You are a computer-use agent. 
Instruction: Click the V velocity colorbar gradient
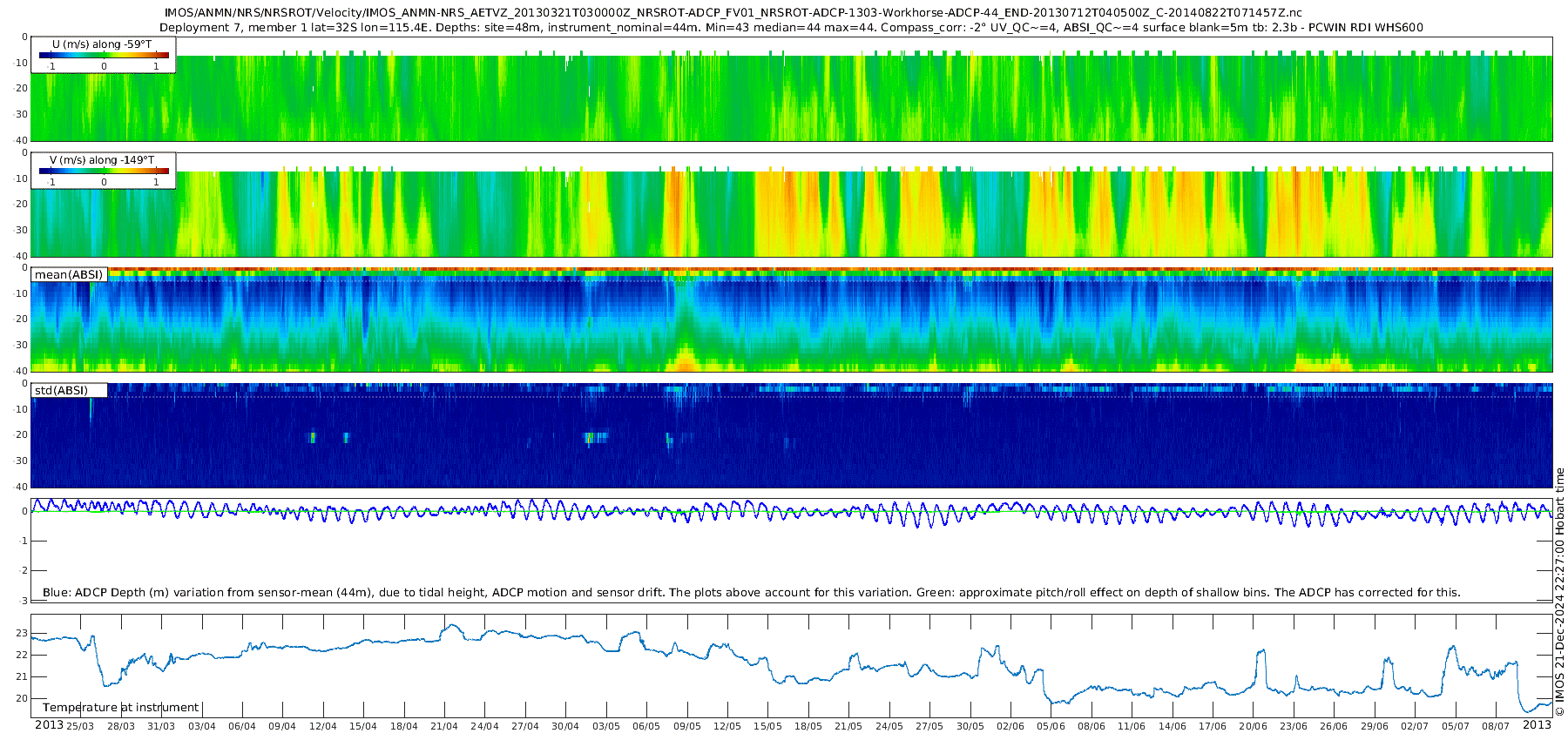(x=104, y=171)
